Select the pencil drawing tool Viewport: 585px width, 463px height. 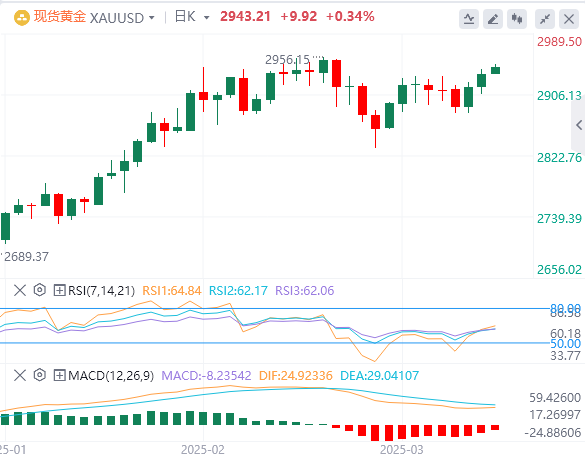tap(493, 19)
